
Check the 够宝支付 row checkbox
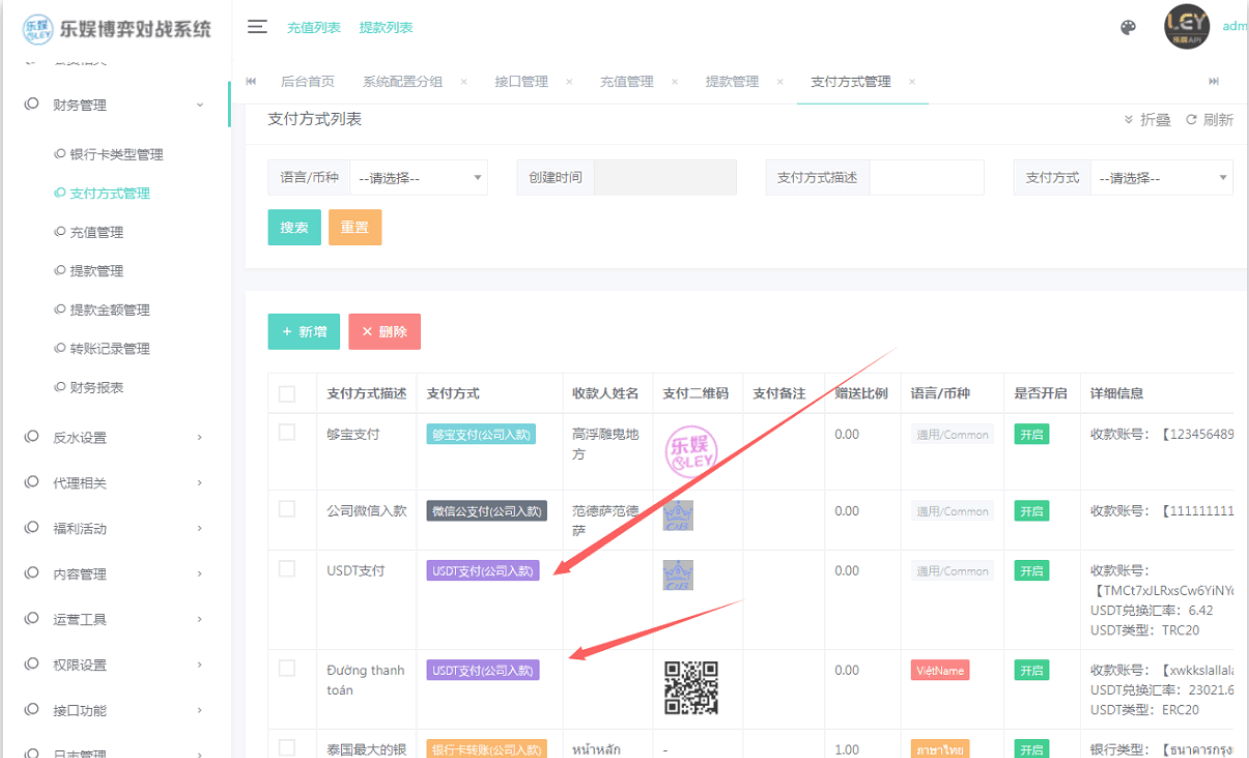[287, 432]
